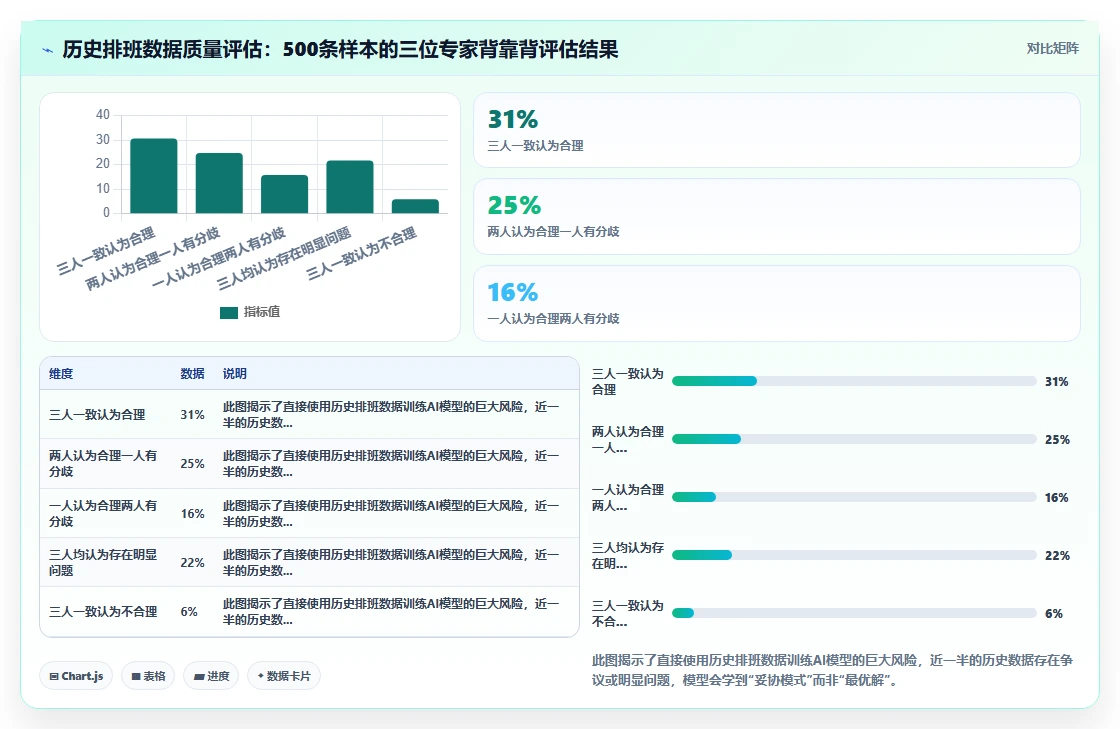1120x729 pixels.
Task: Click the 数据 column header
Action: [x=192, y=373]
